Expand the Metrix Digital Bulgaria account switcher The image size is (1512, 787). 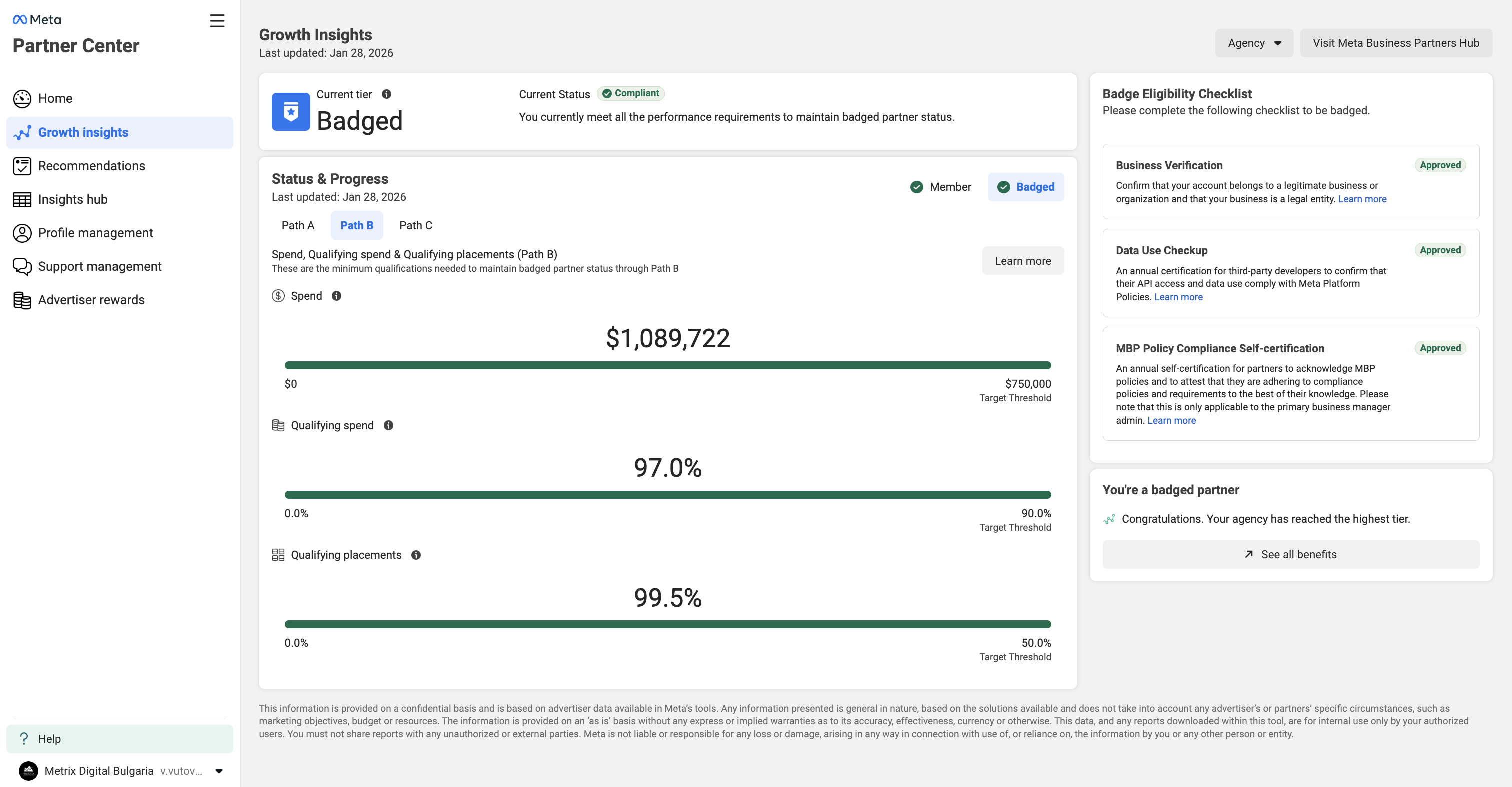pos(219,771)
